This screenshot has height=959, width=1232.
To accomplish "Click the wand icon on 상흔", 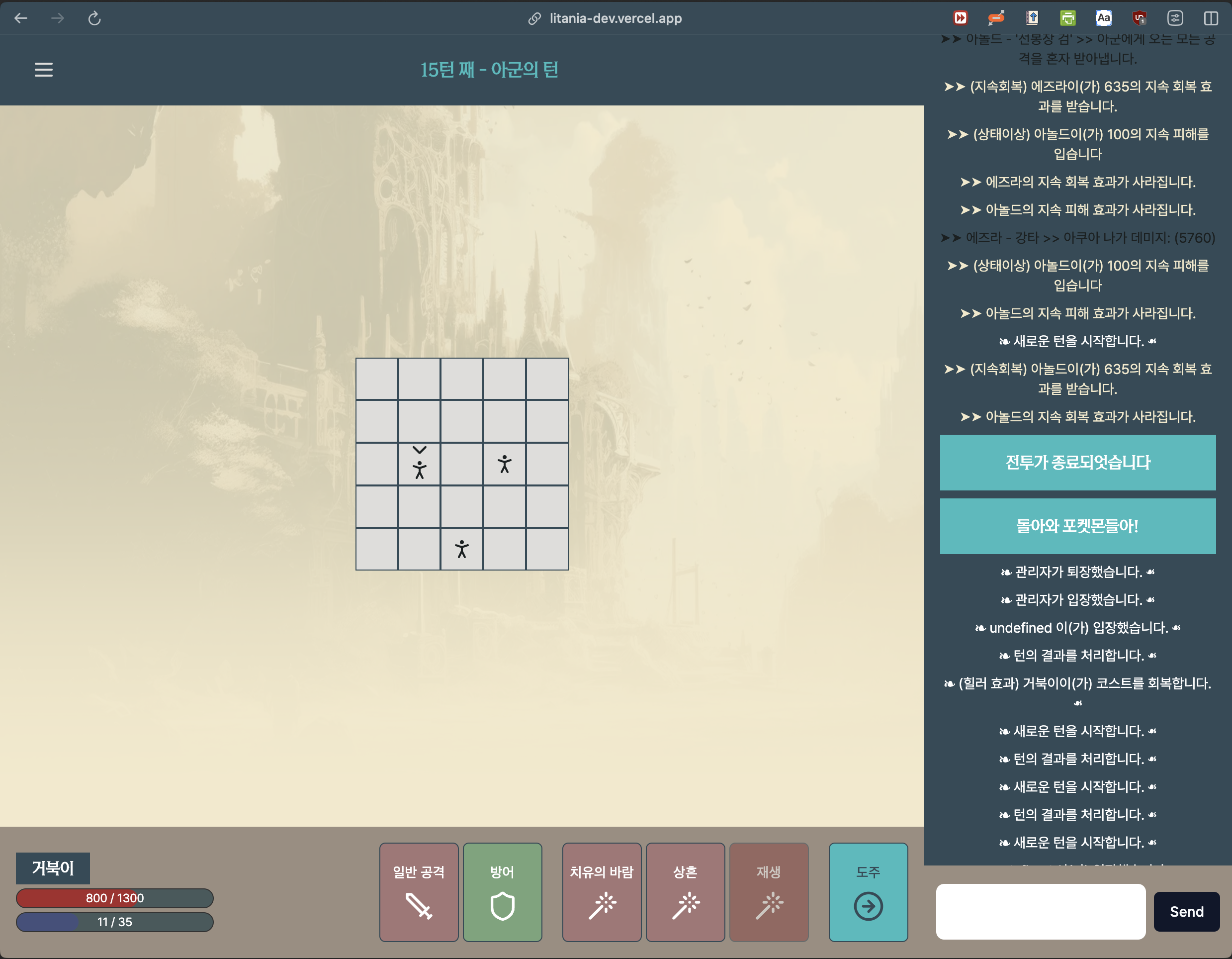I will click(x=686, y=906).
